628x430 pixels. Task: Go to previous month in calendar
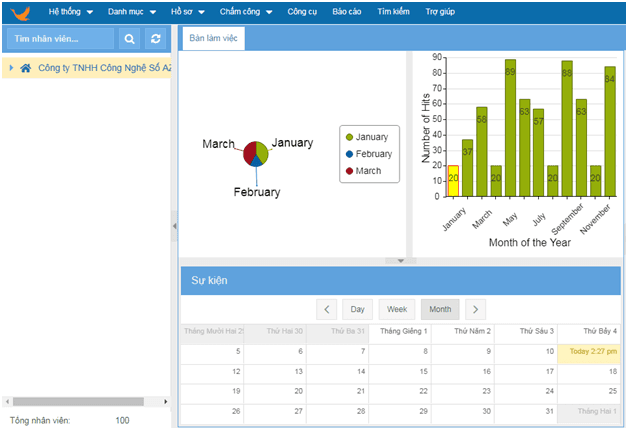click(327, 310)
